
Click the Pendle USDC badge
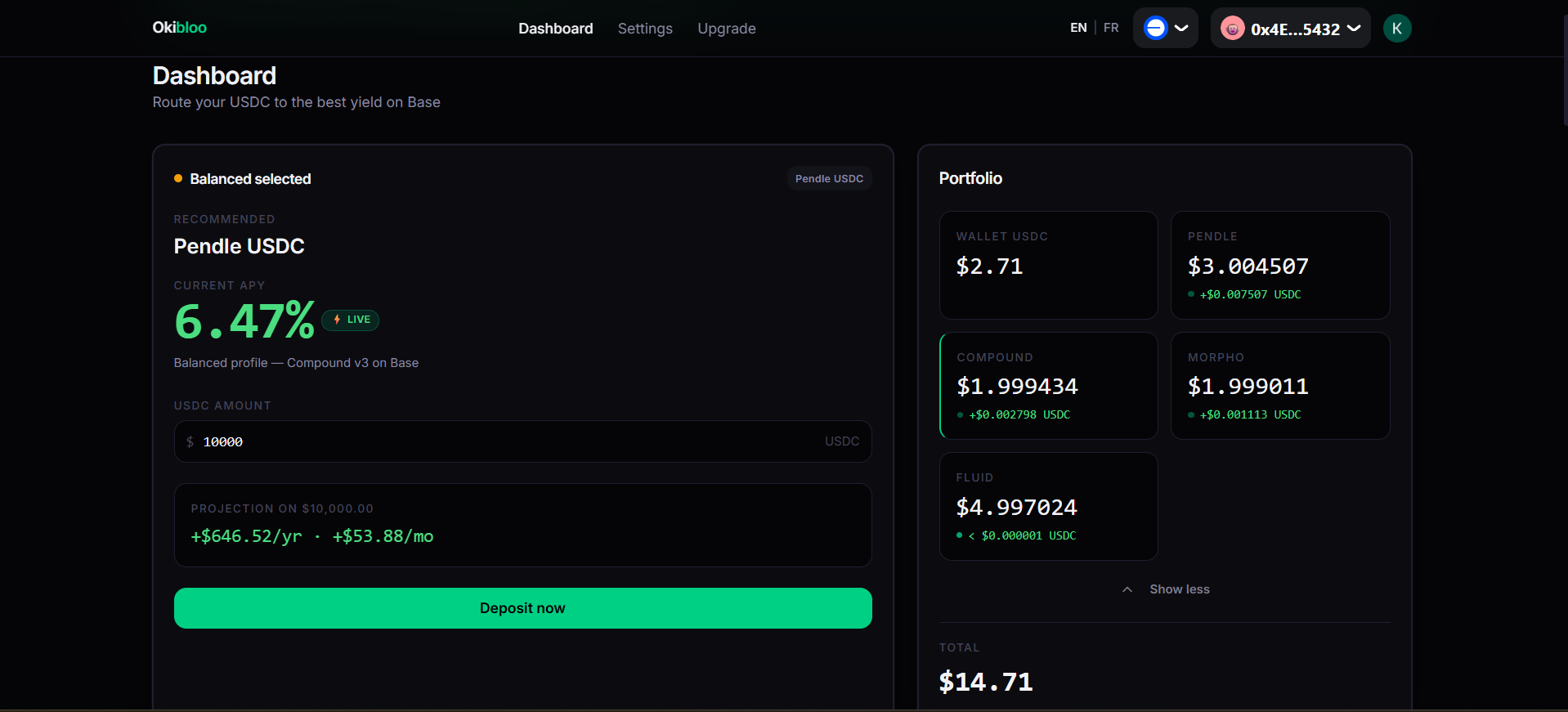click(829, 179)
